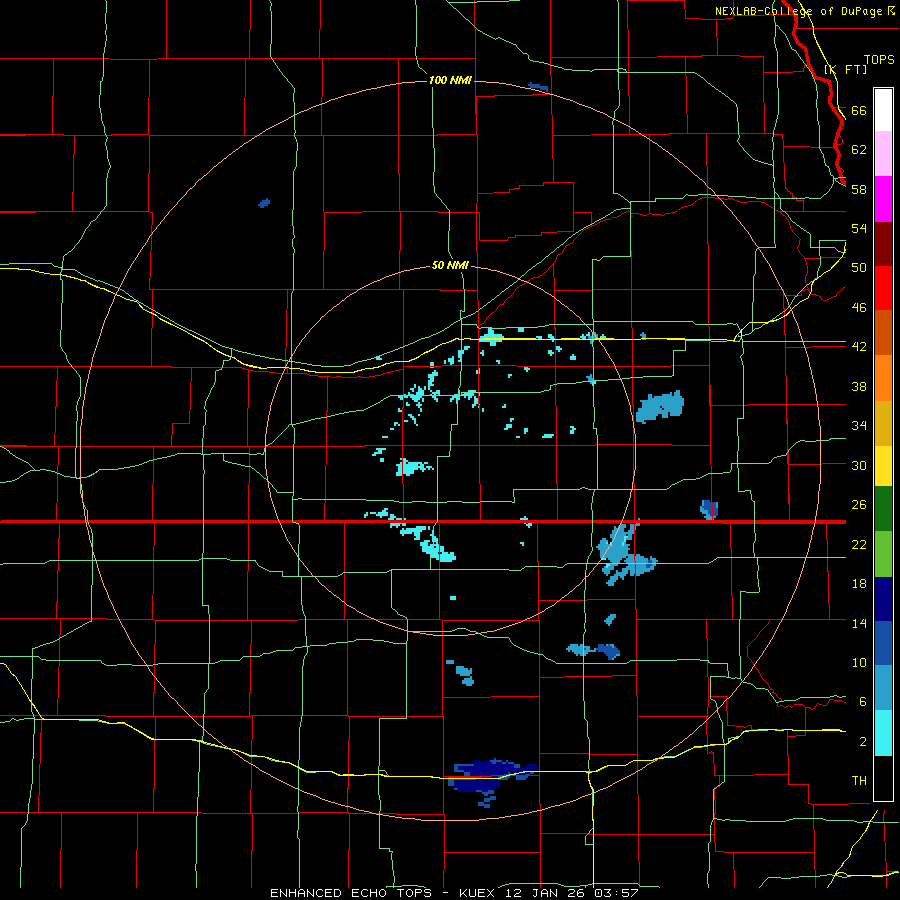Click the "66" legend value
The width and height of the screenshot is (900, 900).
859,111
